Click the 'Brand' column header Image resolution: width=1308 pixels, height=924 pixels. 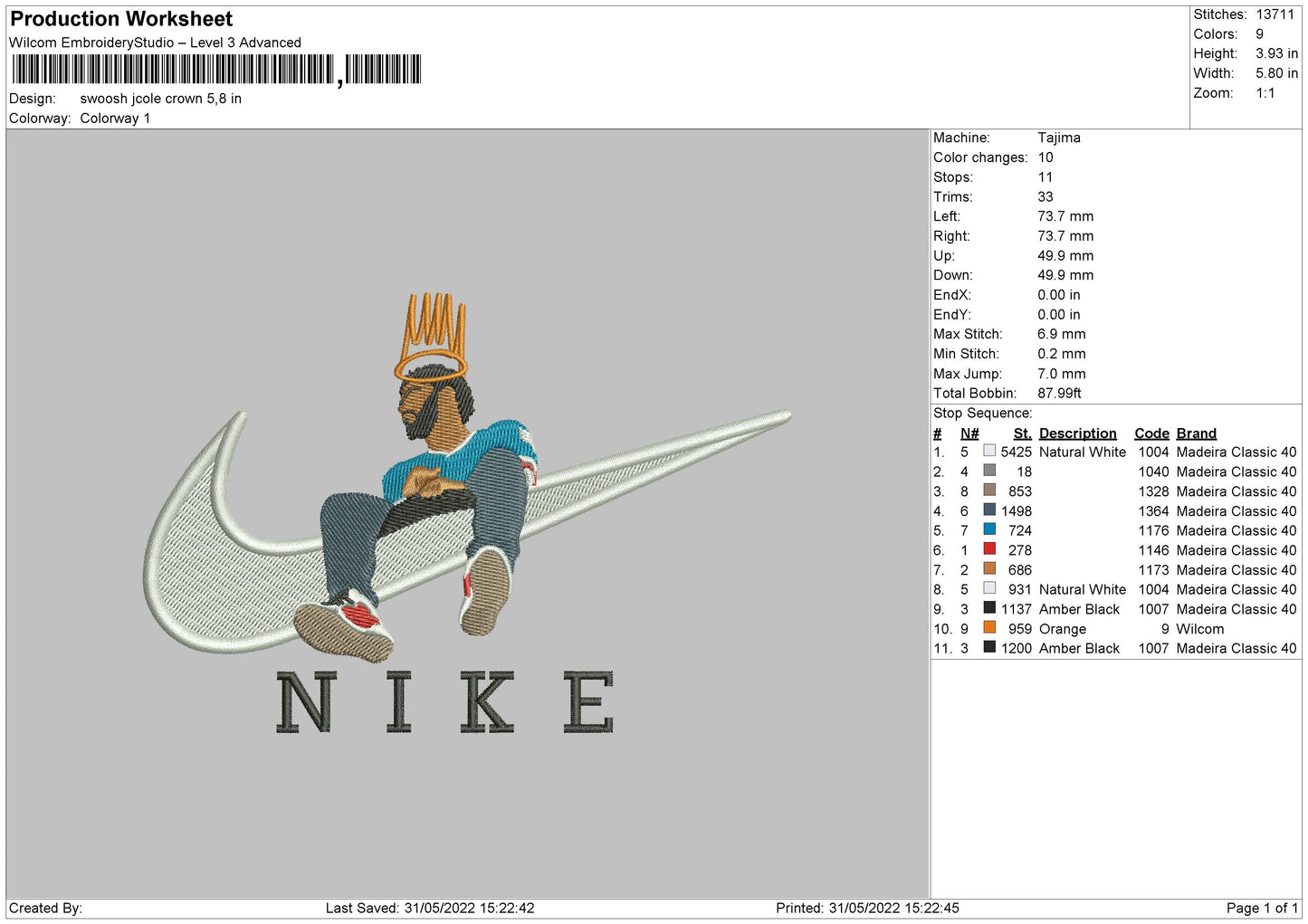[x=1196, y=433]
